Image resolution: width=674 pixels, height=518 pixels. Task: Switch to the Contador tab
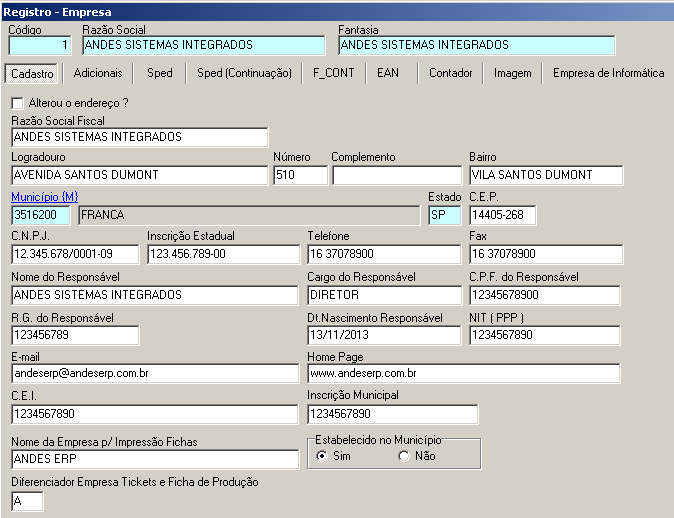click(450, 73)
